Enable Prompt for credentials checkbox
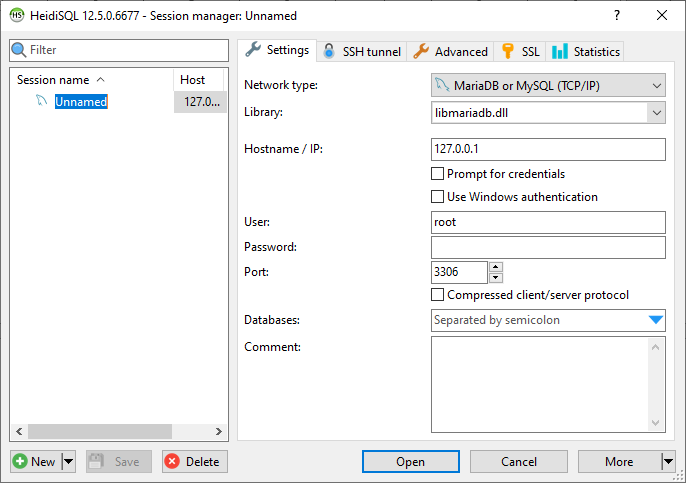 coord(437,174)
